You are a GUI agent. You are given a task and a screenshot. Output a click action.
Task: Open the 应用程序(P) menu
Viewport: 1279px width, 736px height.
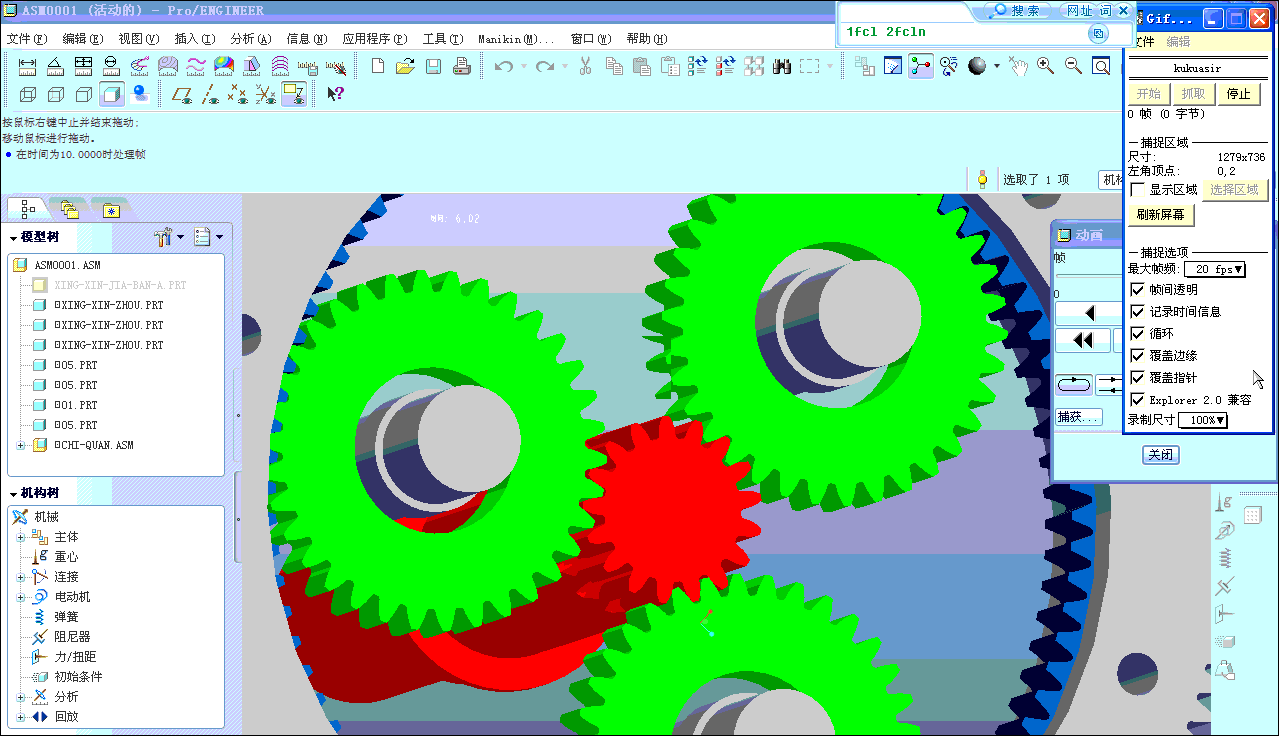coord(374,39)
